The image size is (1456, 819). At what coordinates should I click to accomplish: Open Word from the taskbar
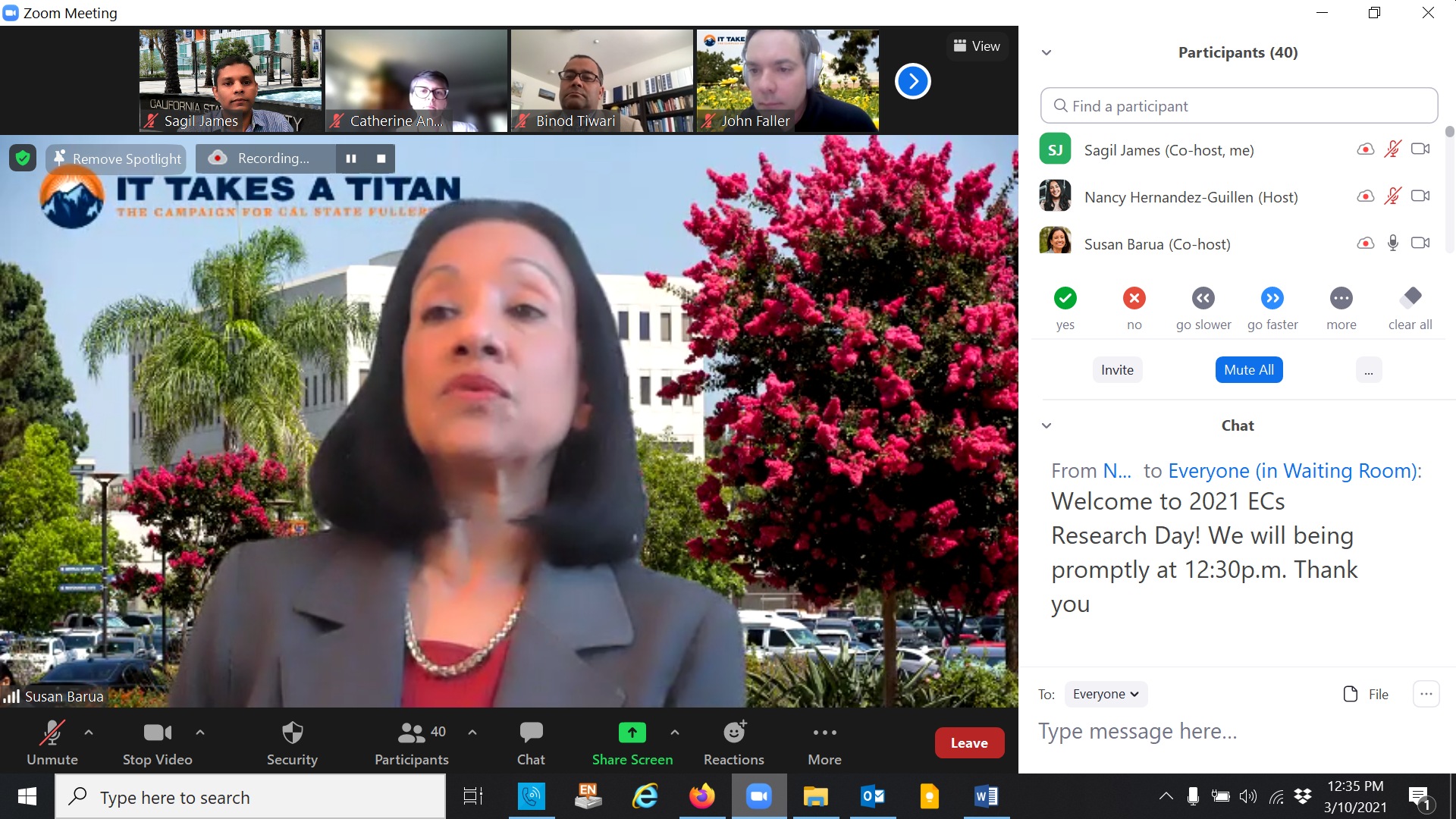pyautogui.click(x=987, y=796)
